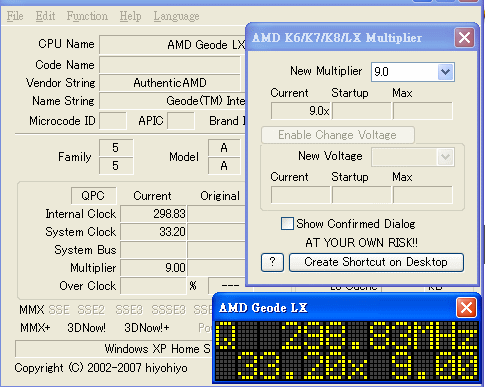Open the Language menu

(x=176, y=16)
